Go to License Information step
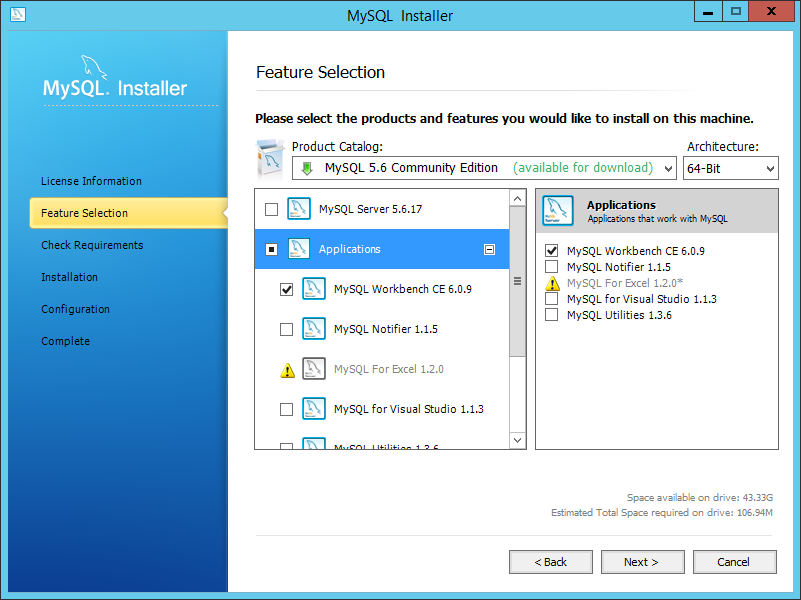Viewport: 801px width, 600px height. point(91,181)
